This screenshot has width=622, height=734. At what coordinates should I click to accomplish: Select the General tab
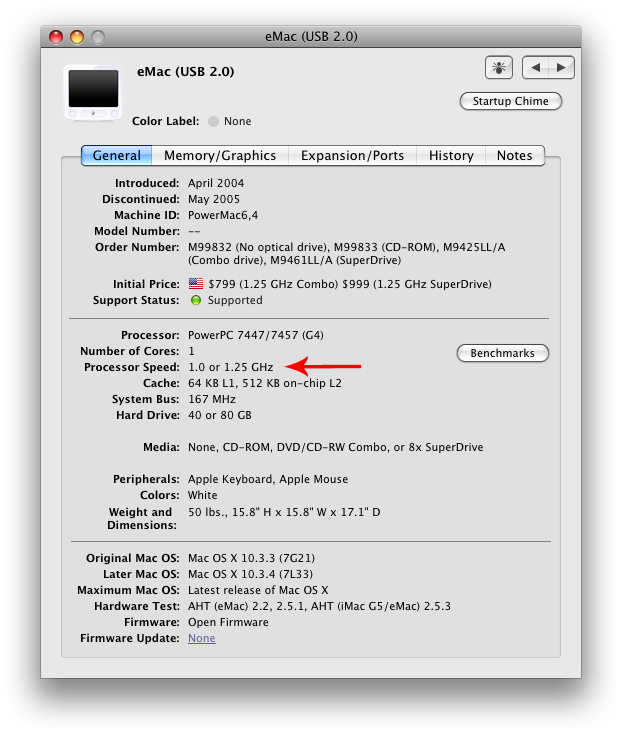[117, 155]
